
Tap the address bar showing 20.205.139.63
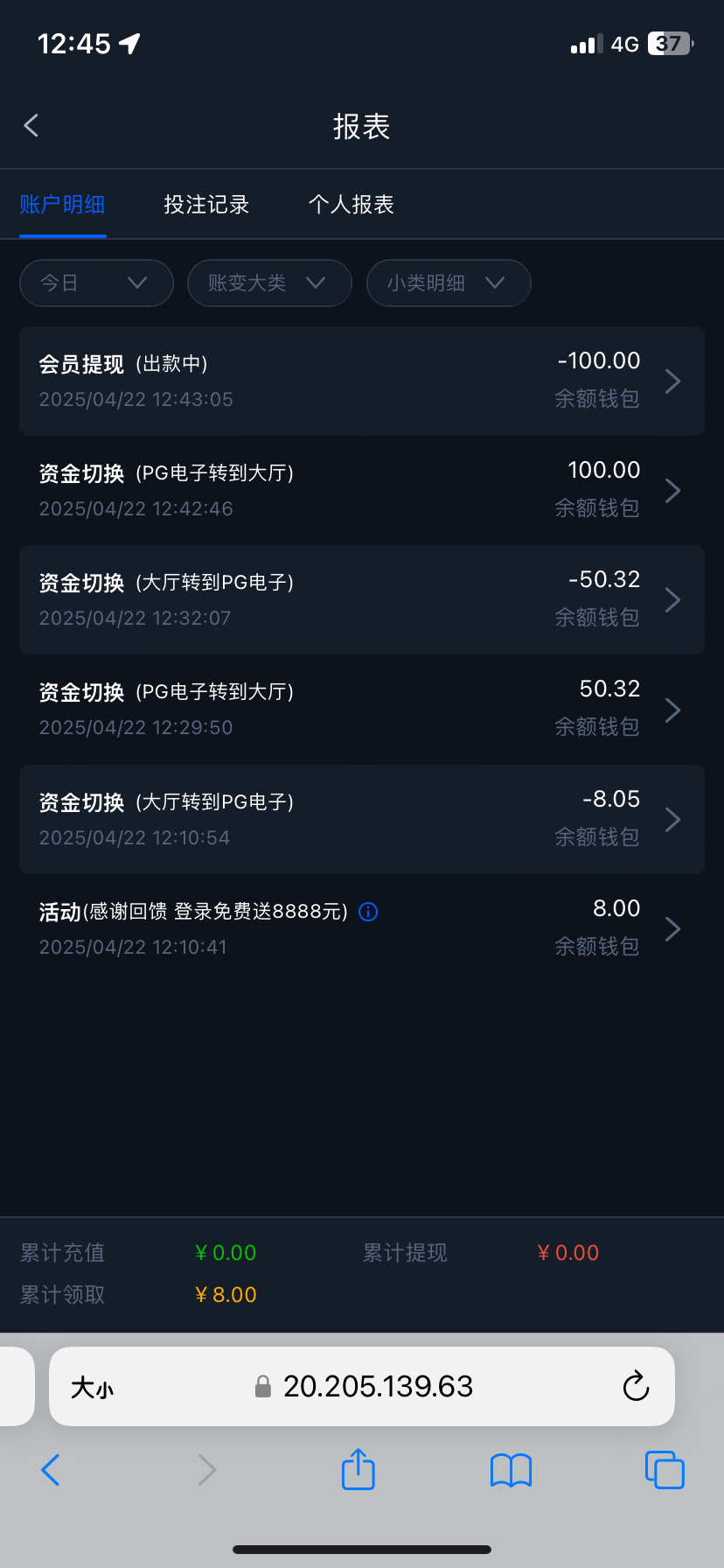(378, 1386)
